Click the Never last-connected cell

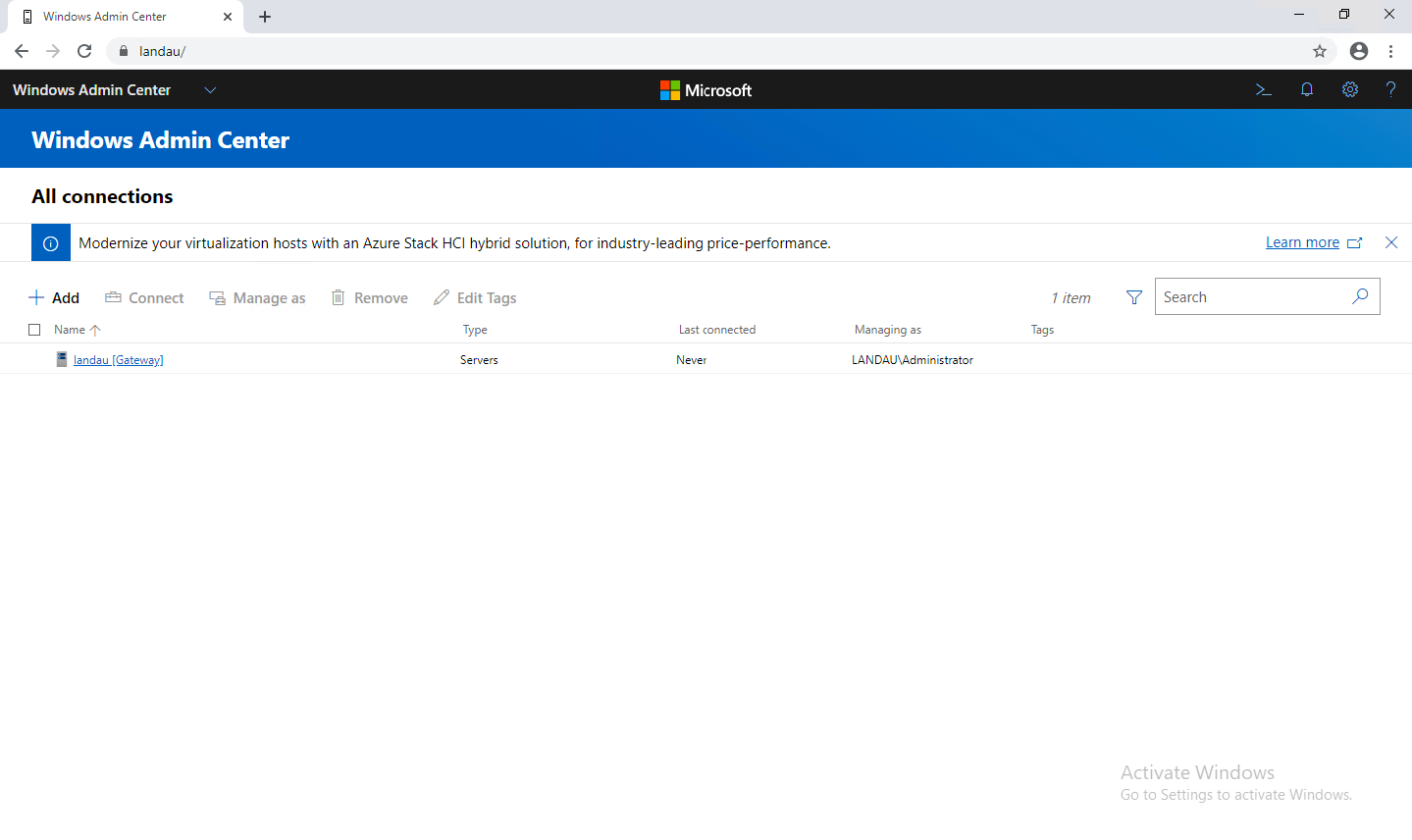click(691, 360)
